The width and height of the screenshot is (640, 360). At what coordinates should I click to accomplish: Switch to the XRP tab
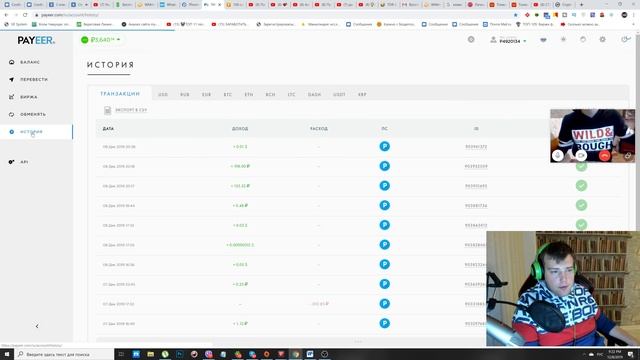click(362, 95)
